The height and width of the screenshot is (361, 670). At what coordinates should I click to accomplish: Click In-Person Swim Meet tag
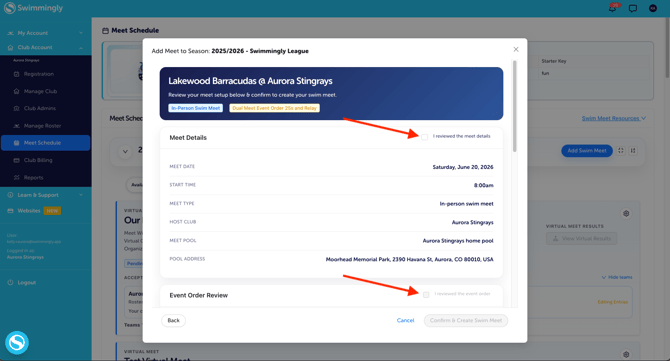[196, 108]
